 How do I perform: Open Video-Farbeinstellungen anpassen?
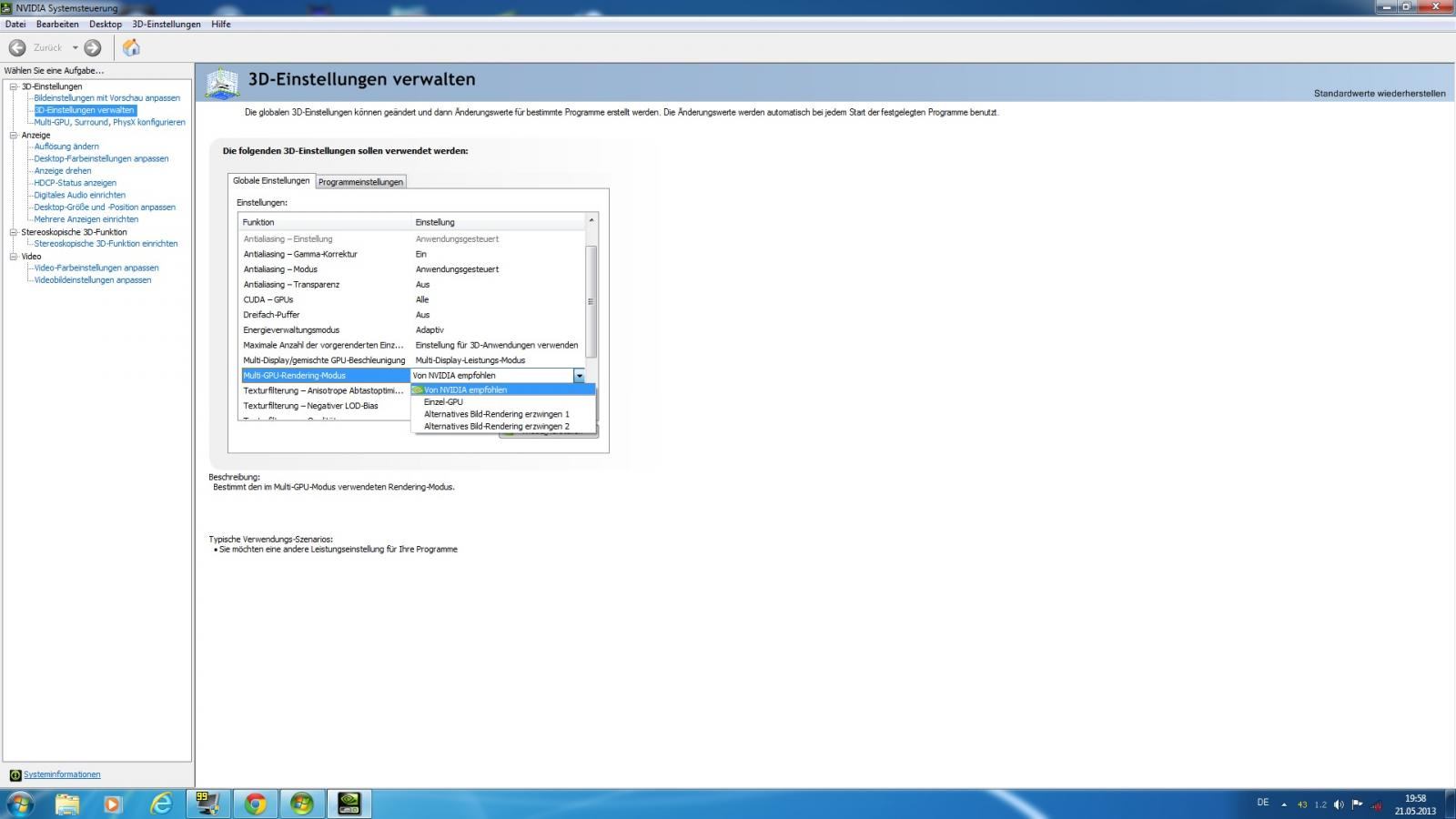[96, 268]
